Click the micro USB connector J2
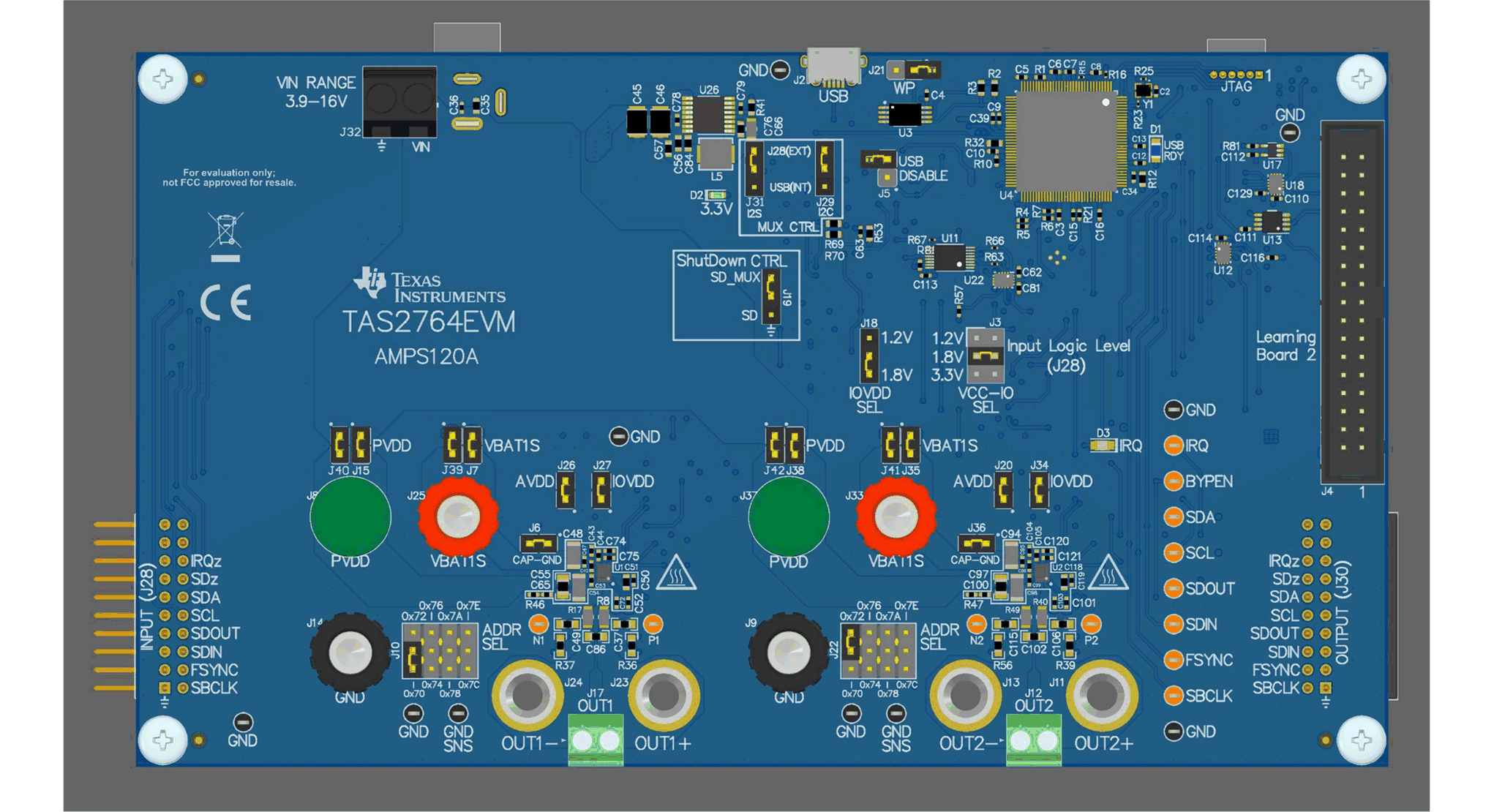1494x812 pixels. [833, 67]
